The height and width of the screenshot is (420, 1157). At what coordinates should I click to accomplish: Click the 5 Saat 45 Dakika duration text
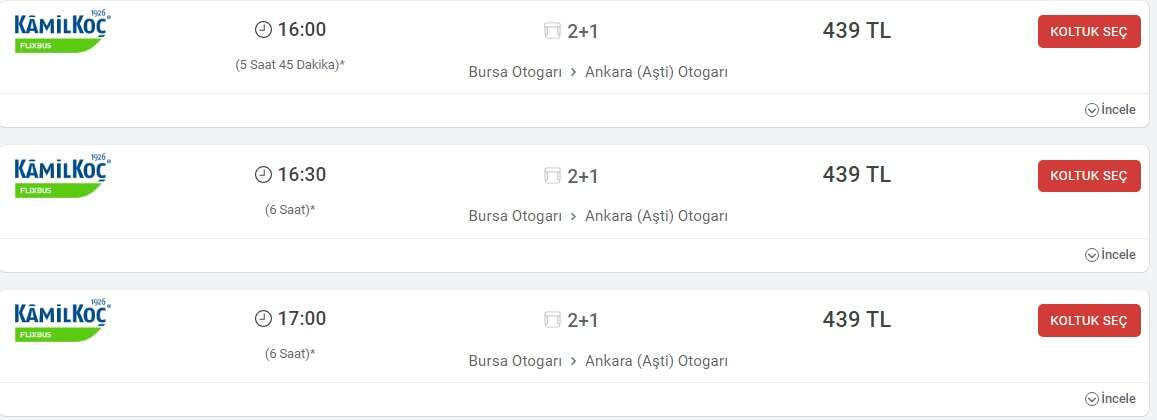click(x=290, y=65)
